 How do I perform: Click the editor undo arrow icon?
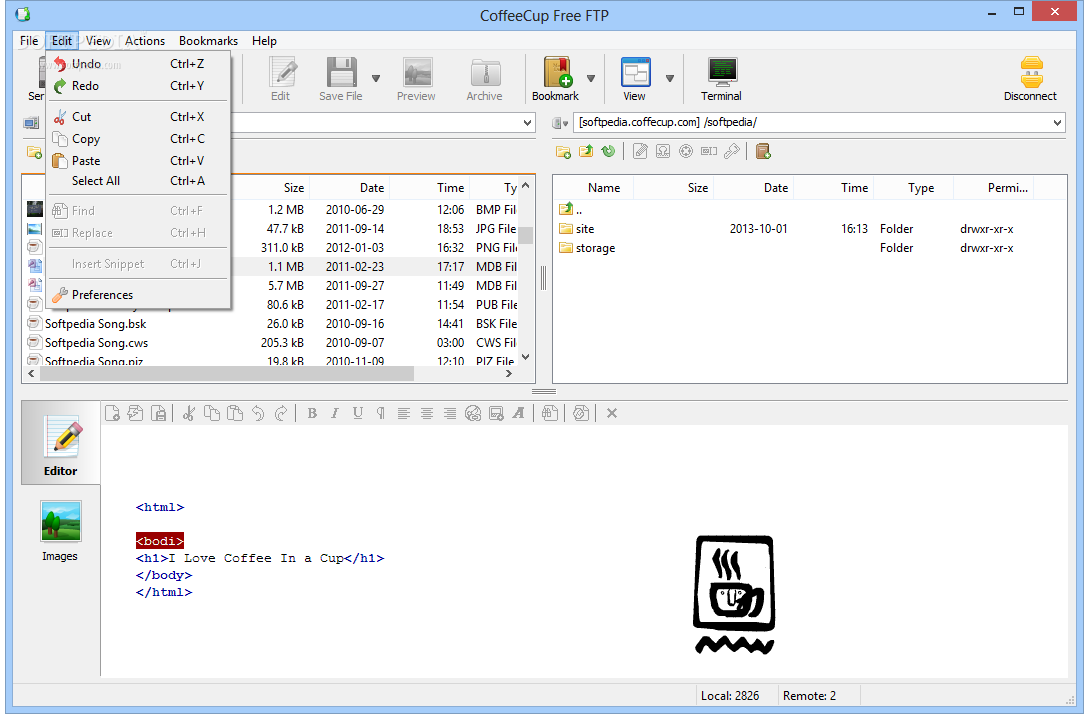click(258, 413)
